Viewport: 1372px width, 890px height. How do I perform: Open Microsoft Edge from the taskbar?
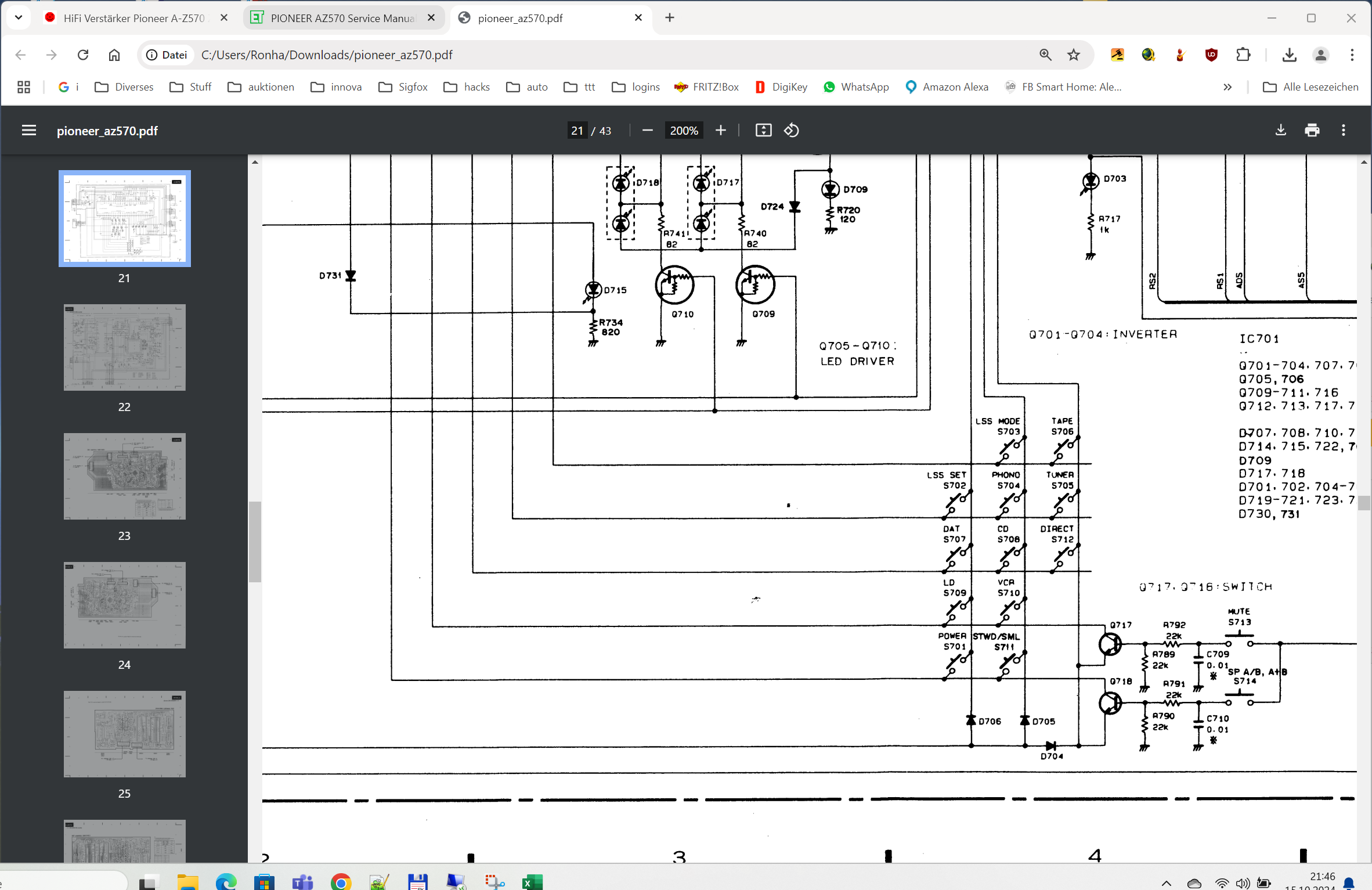point(226,882)
